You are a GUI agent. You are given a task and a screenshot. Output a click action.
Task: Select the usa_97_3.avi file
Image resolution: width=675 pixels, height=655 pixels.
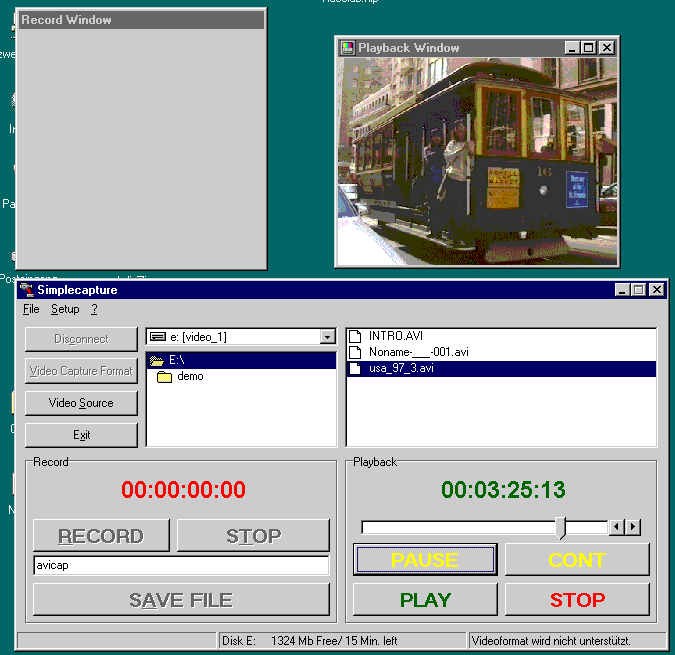click(502, 368)
